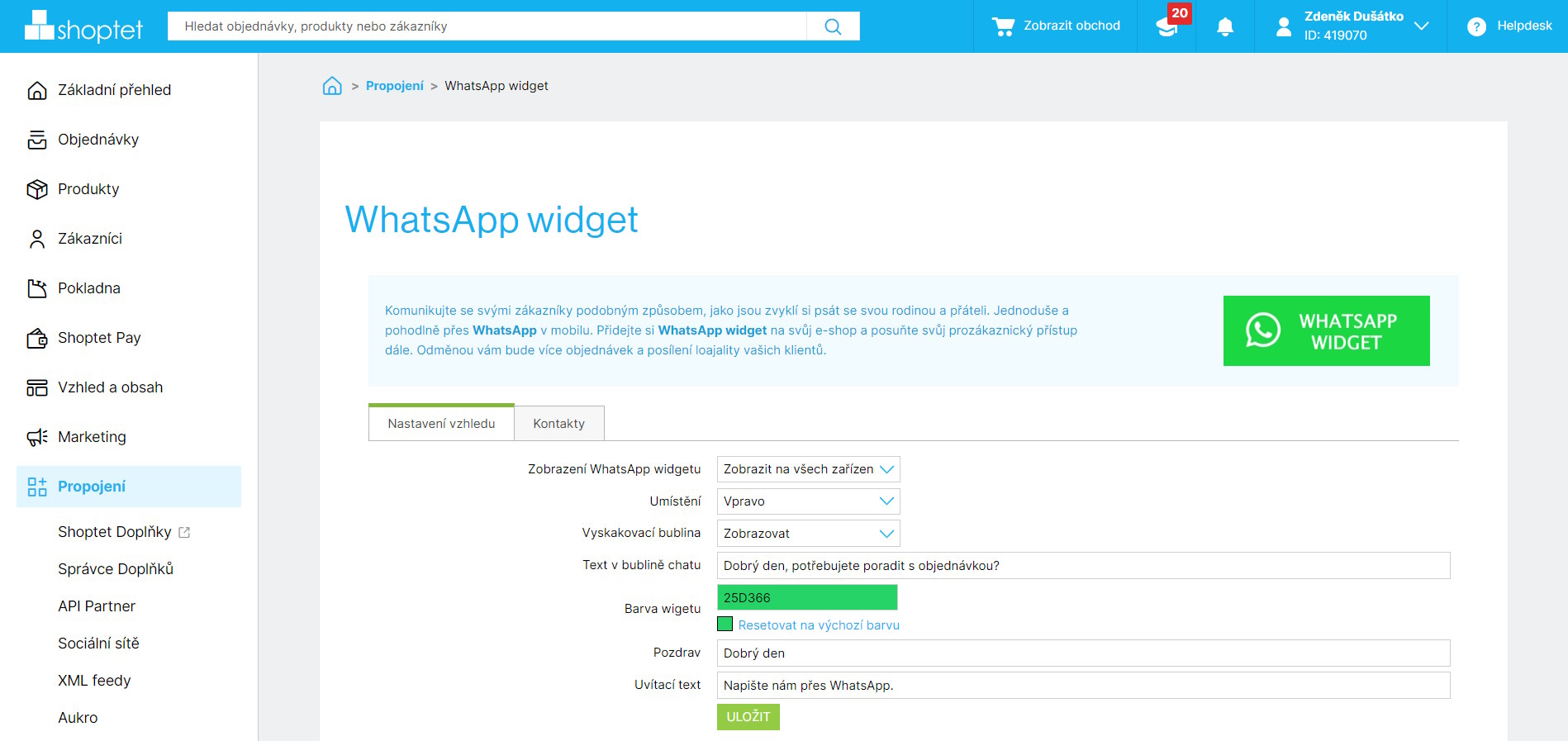Click the Text v bublině chatu field
1568x741 pixels.
[x=1083, y=566]
